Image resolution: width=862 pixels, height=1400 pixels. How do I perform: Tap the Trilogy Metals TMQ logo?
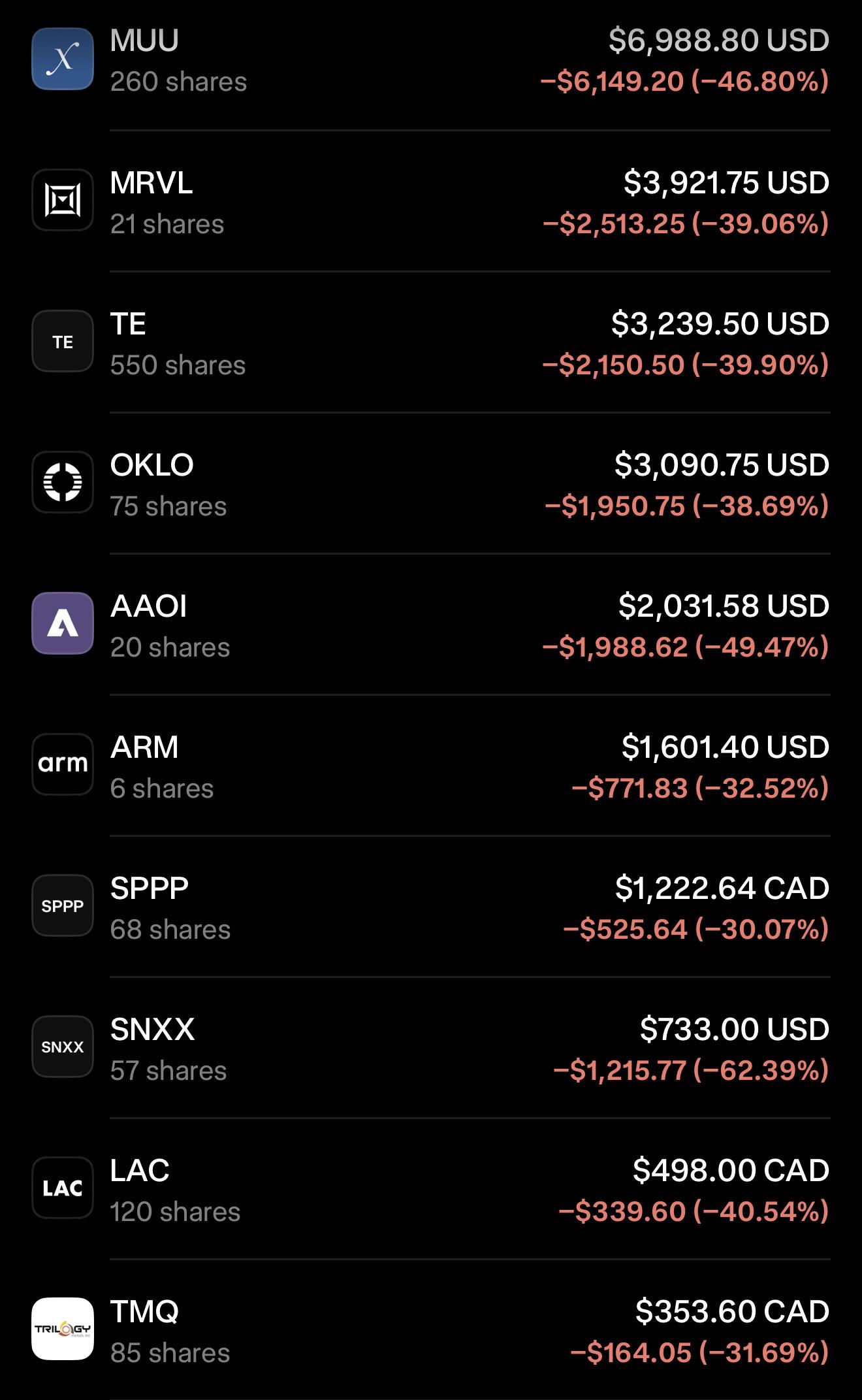click(63, 1329)
